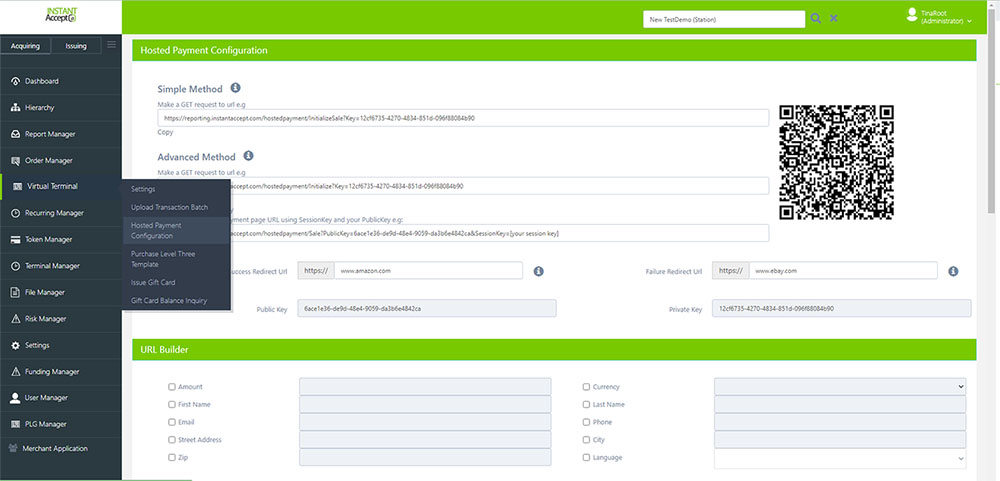Tick the Email checkbox

(x=172, y=422)
